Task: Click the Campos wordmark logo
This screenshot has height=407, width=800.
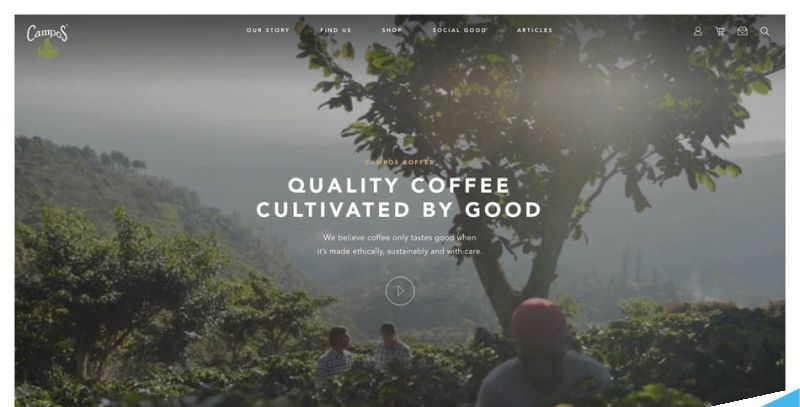Action: pyautogui.click(x=47, y=33)
